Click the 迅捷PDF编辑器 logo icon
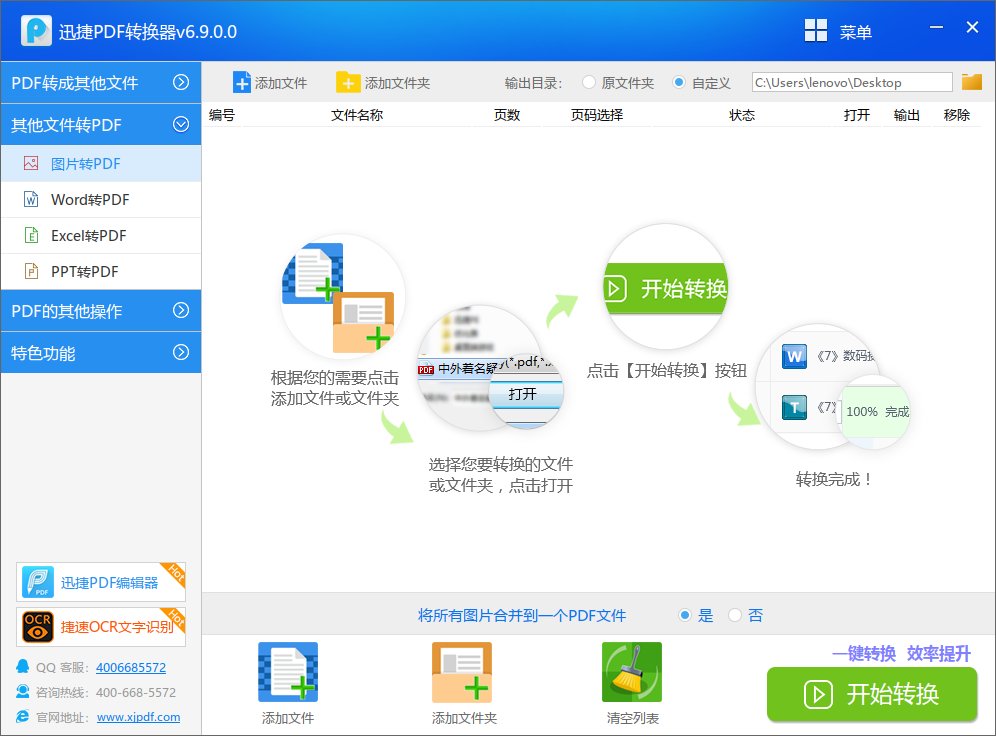996x736 pixels. (37, 582)
